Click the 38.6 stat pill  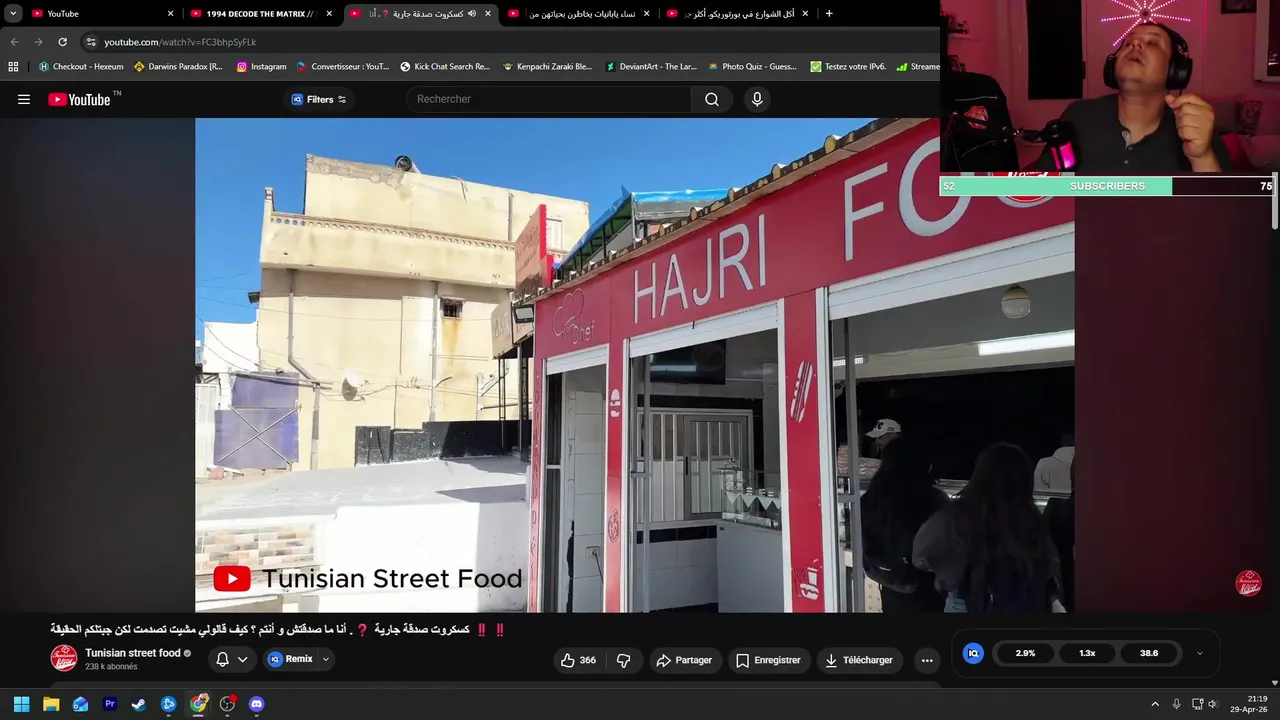(x=1149, y=653)
